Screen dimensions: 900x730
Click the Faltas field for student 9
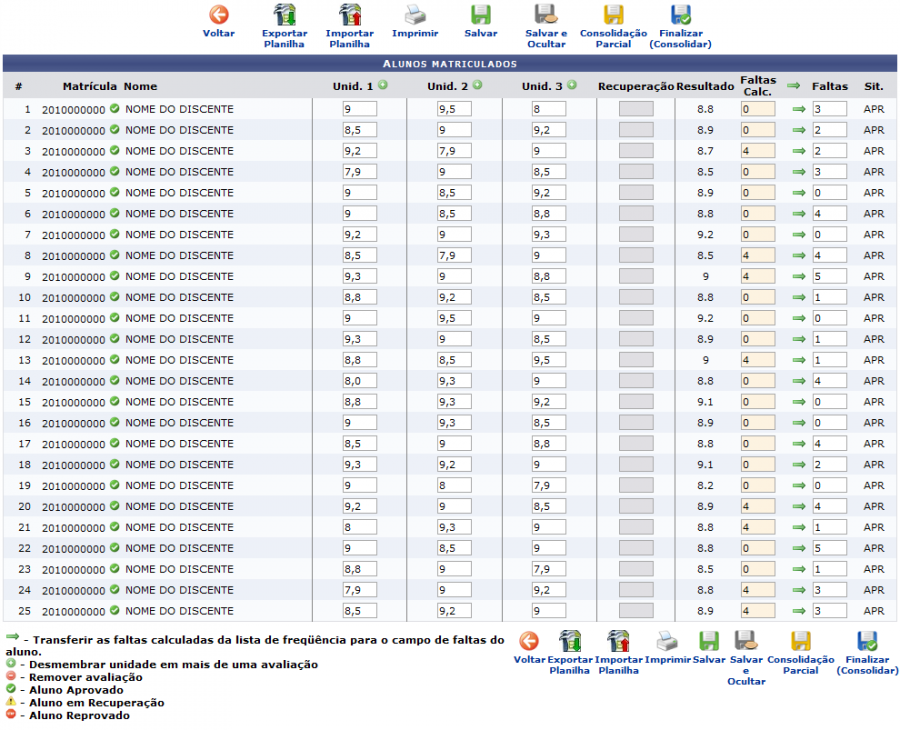click(829, 276)
